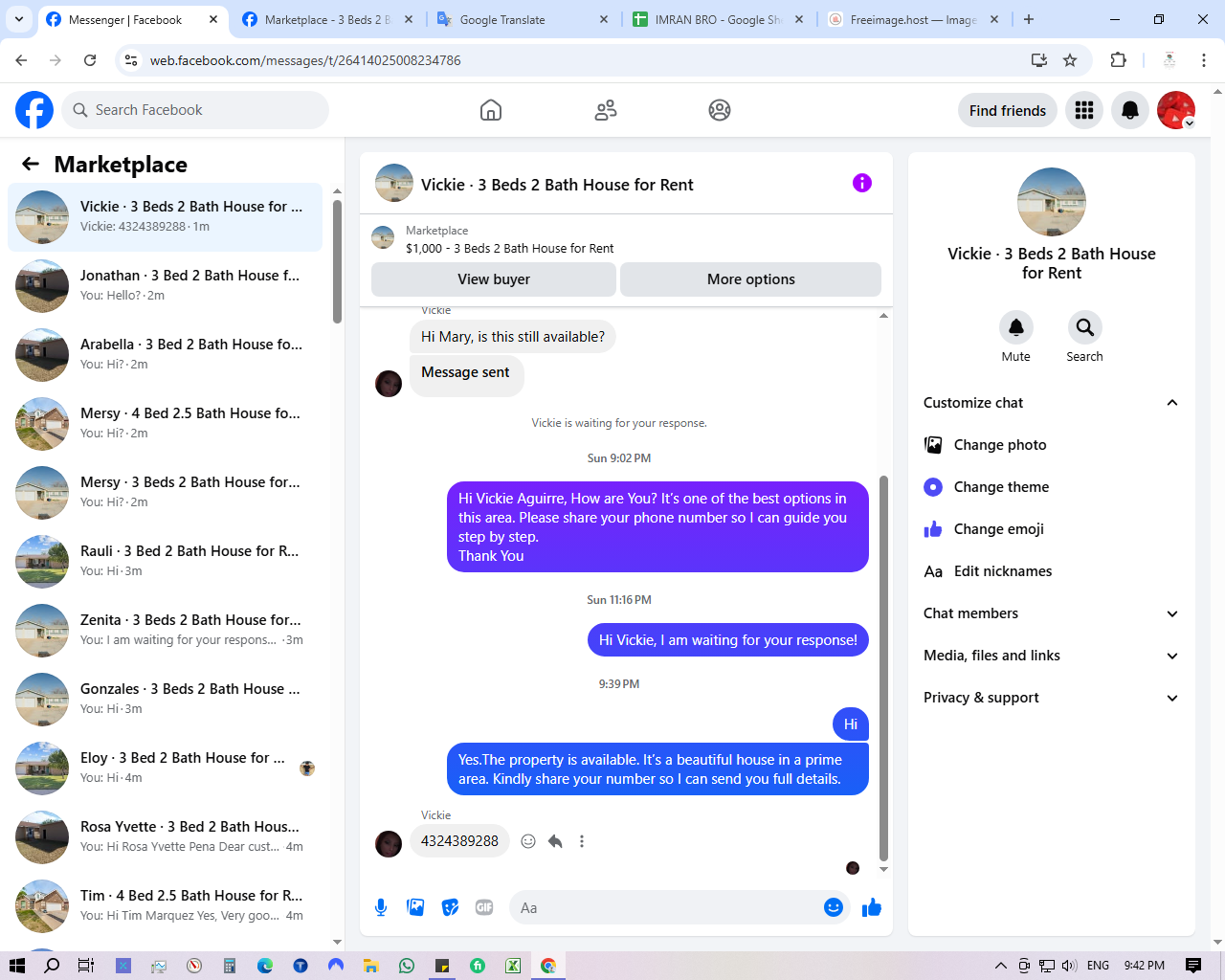Select Change photo option

1052,445
